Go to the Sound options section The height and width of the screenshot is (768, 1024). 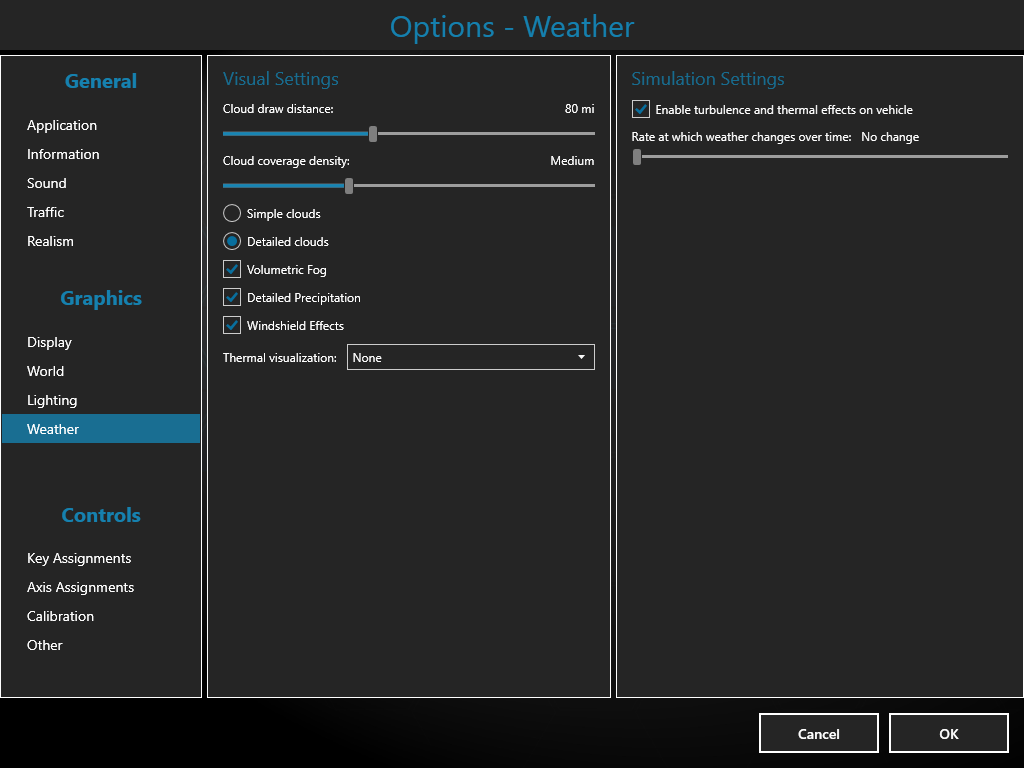(x=47, y=183)
